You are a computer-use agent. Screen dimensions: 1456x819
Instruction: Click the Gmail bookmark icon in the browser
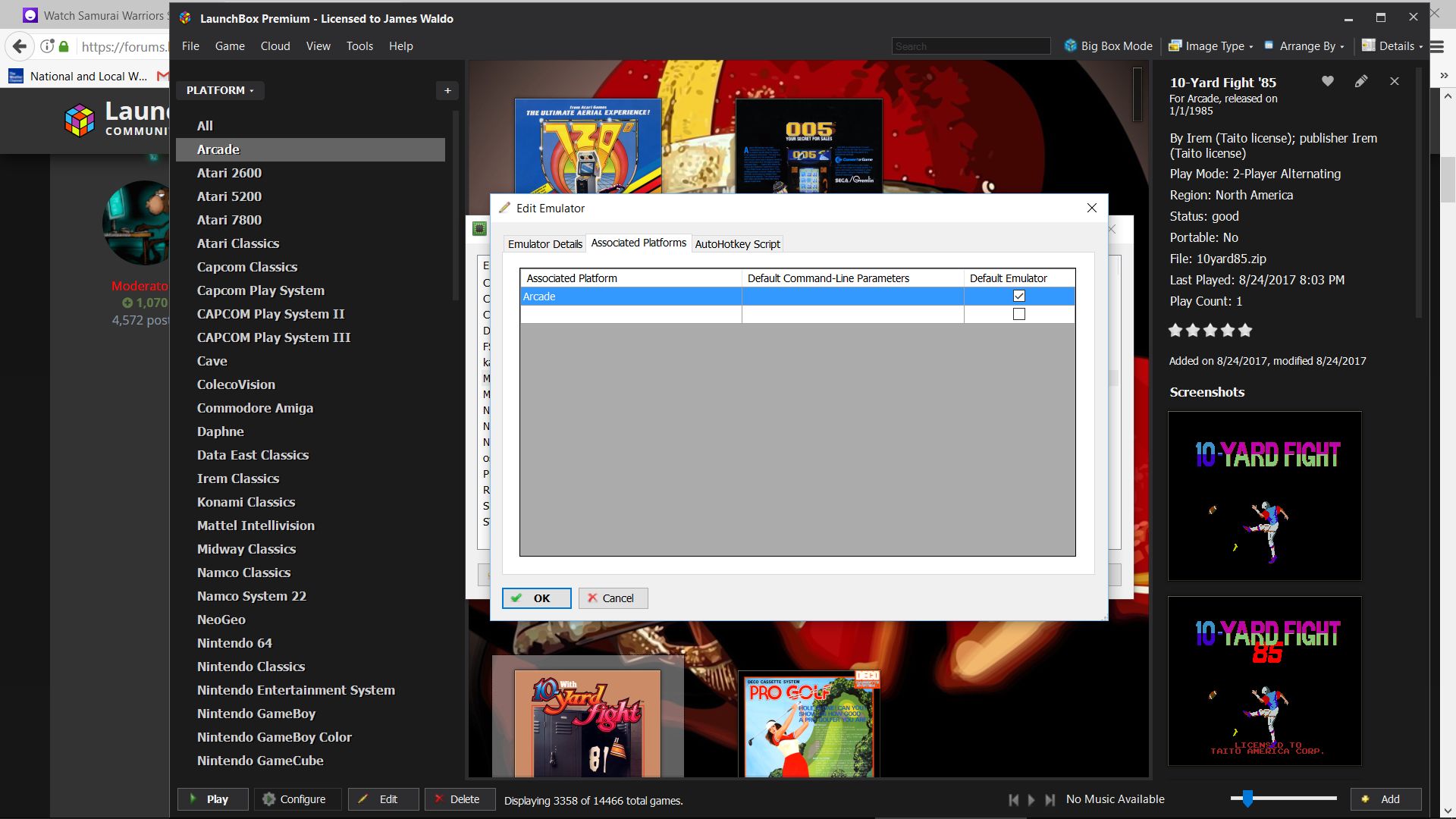tap(162, 76)
